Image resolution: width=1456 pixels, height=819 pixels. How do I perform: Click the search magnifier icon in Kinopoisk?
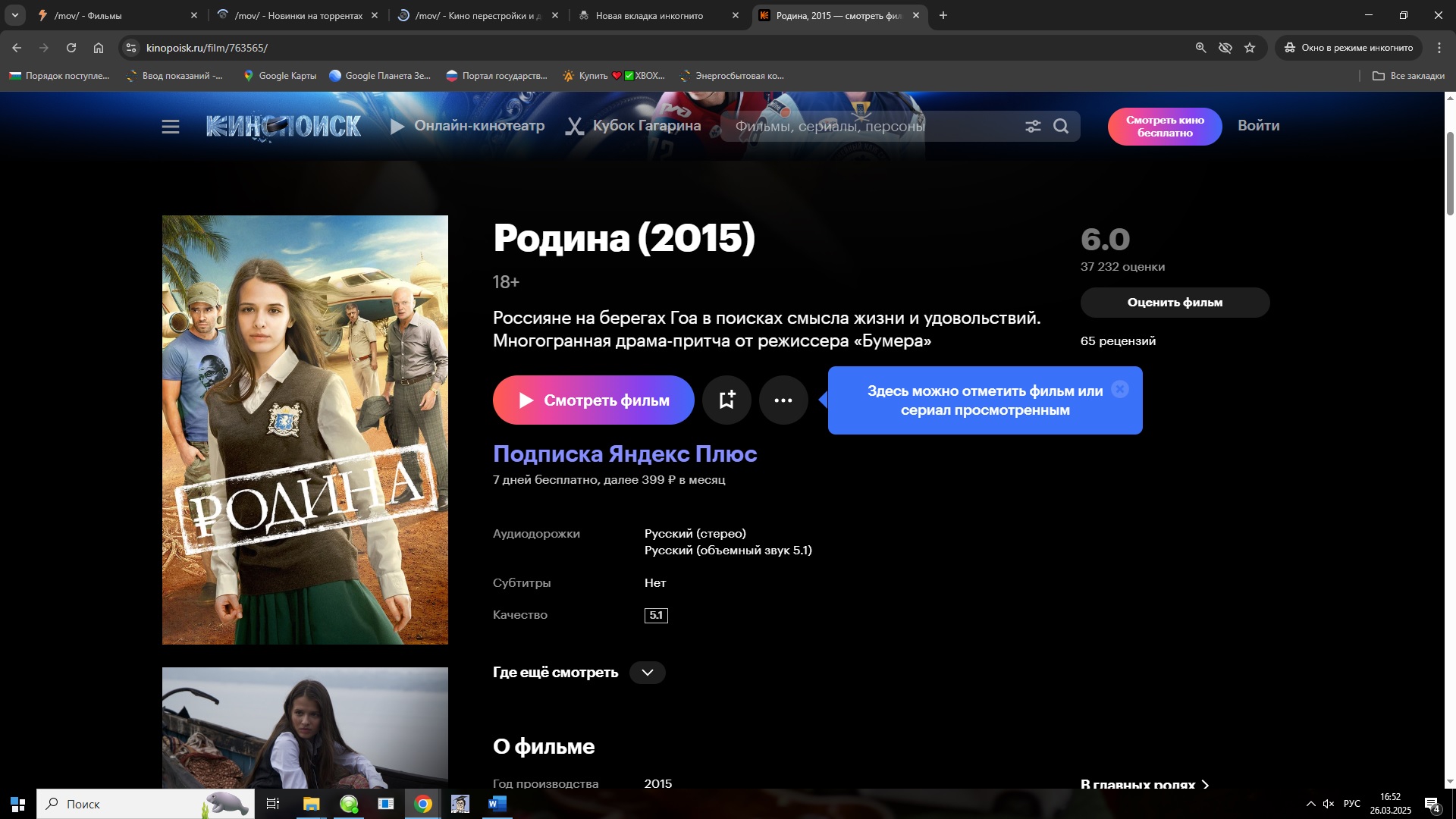click(1061, 127)
